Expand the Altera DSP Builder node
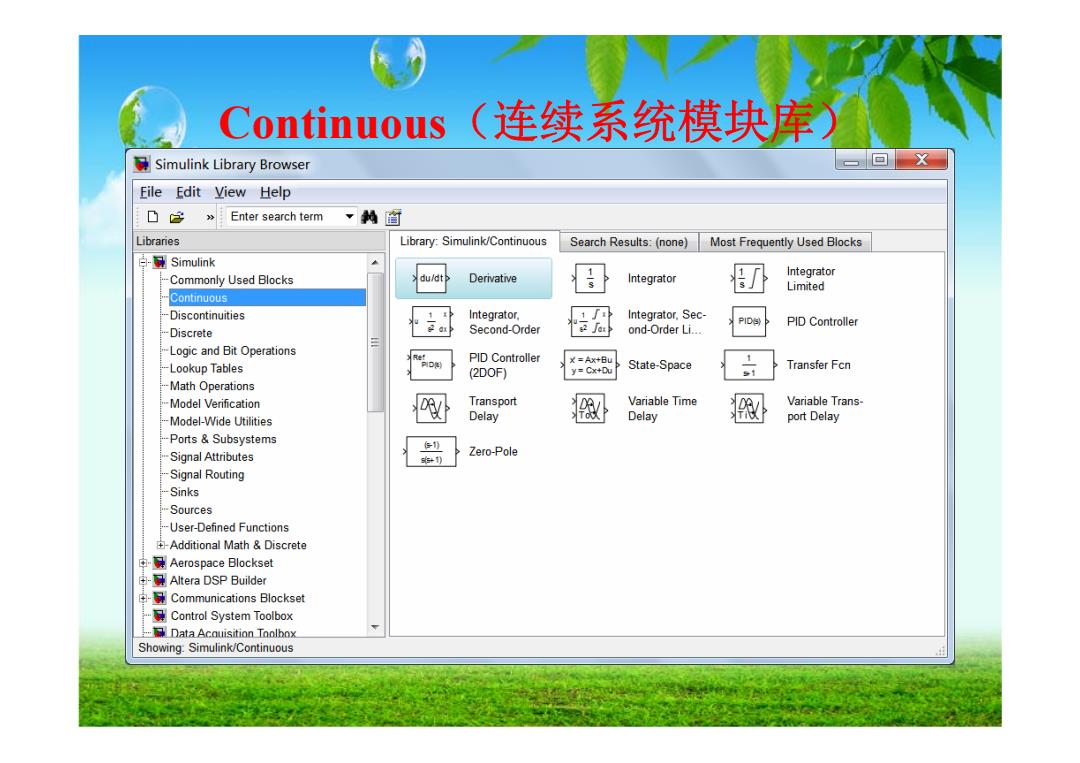The height and width of the screenshot is (763, 1080). pos(143,581)
